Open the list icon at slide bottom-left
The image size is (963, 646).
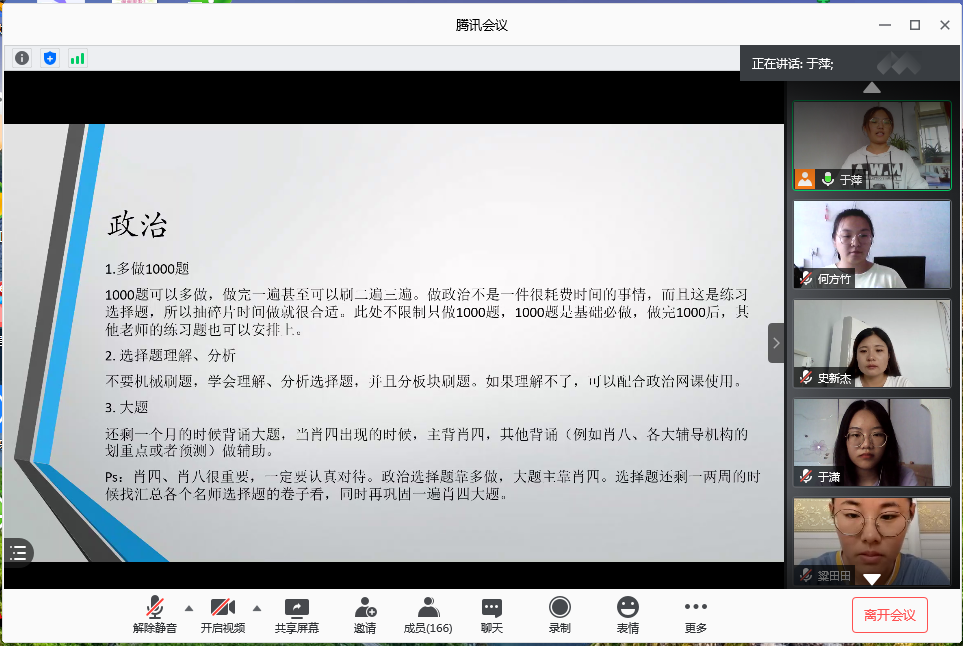tap(18, 552)
